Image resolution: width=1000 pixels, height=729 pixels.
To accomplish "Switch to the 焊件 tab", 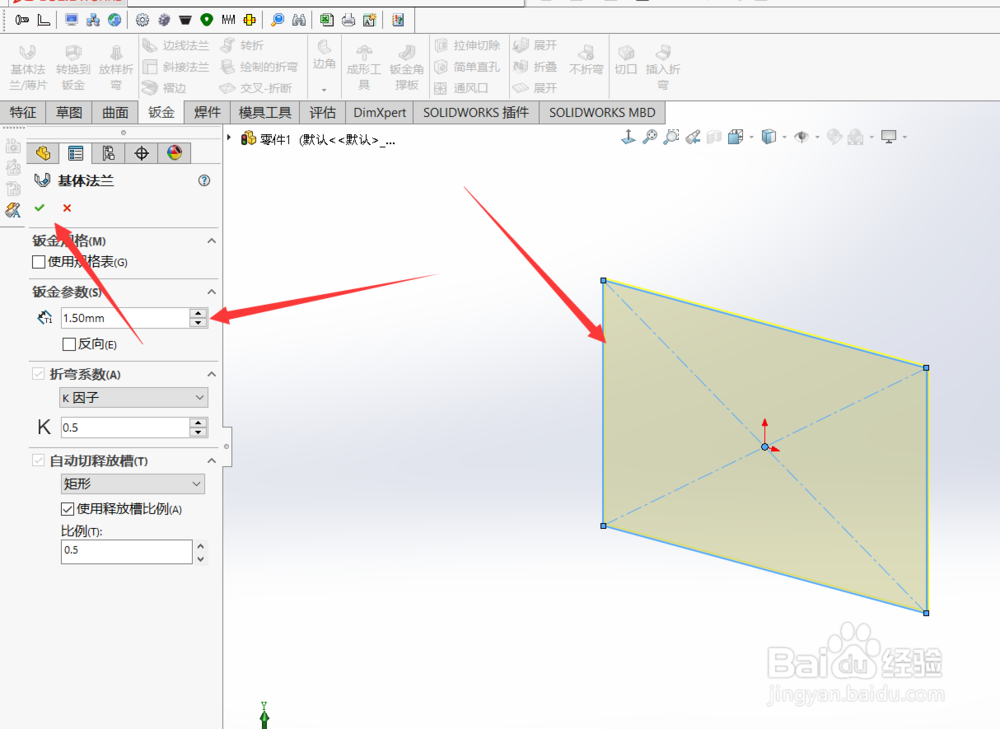I will click(207, 112).
